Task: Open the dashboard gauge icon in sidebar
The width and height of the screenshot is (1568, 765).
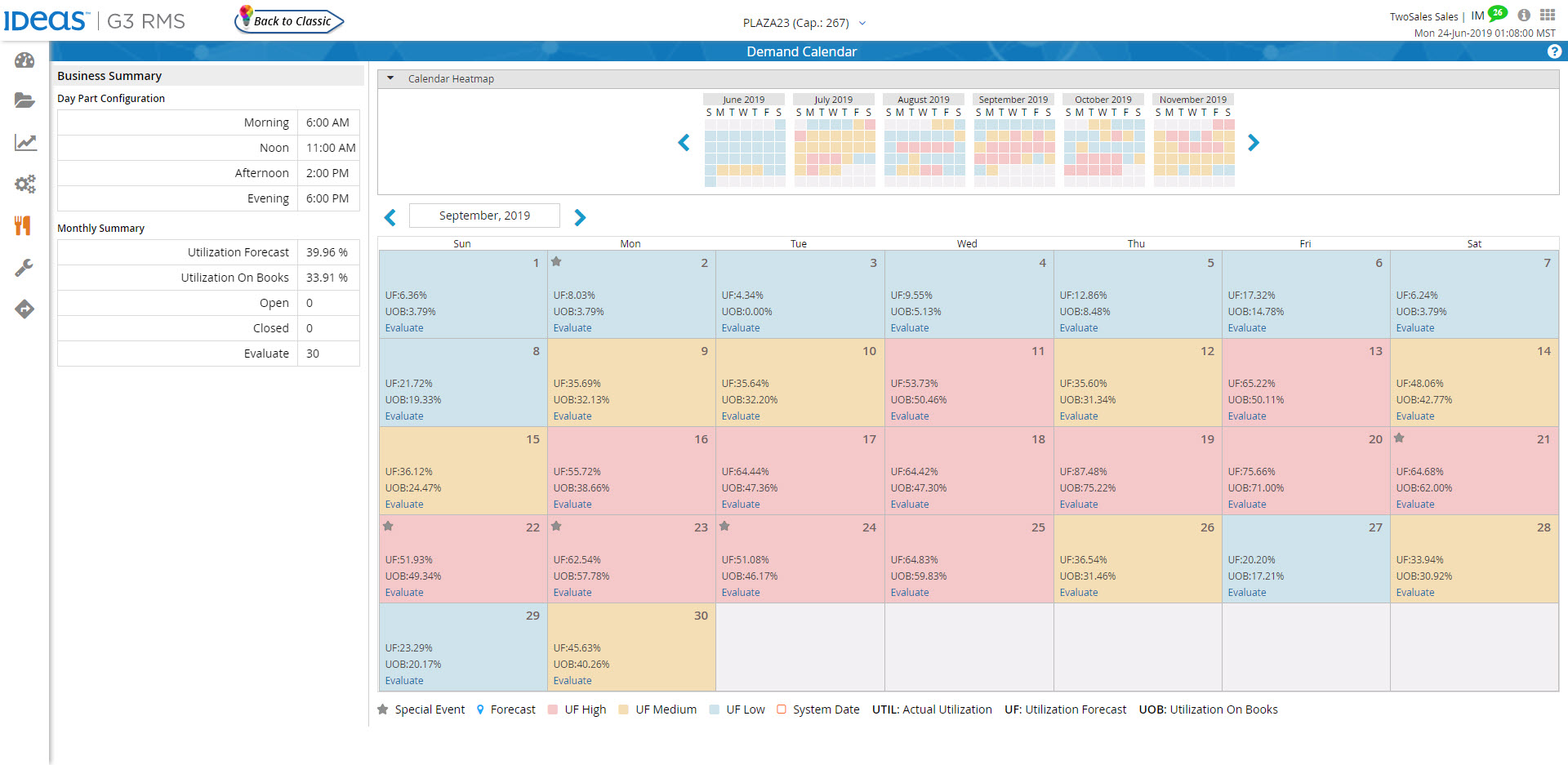Action: point(24,60)
